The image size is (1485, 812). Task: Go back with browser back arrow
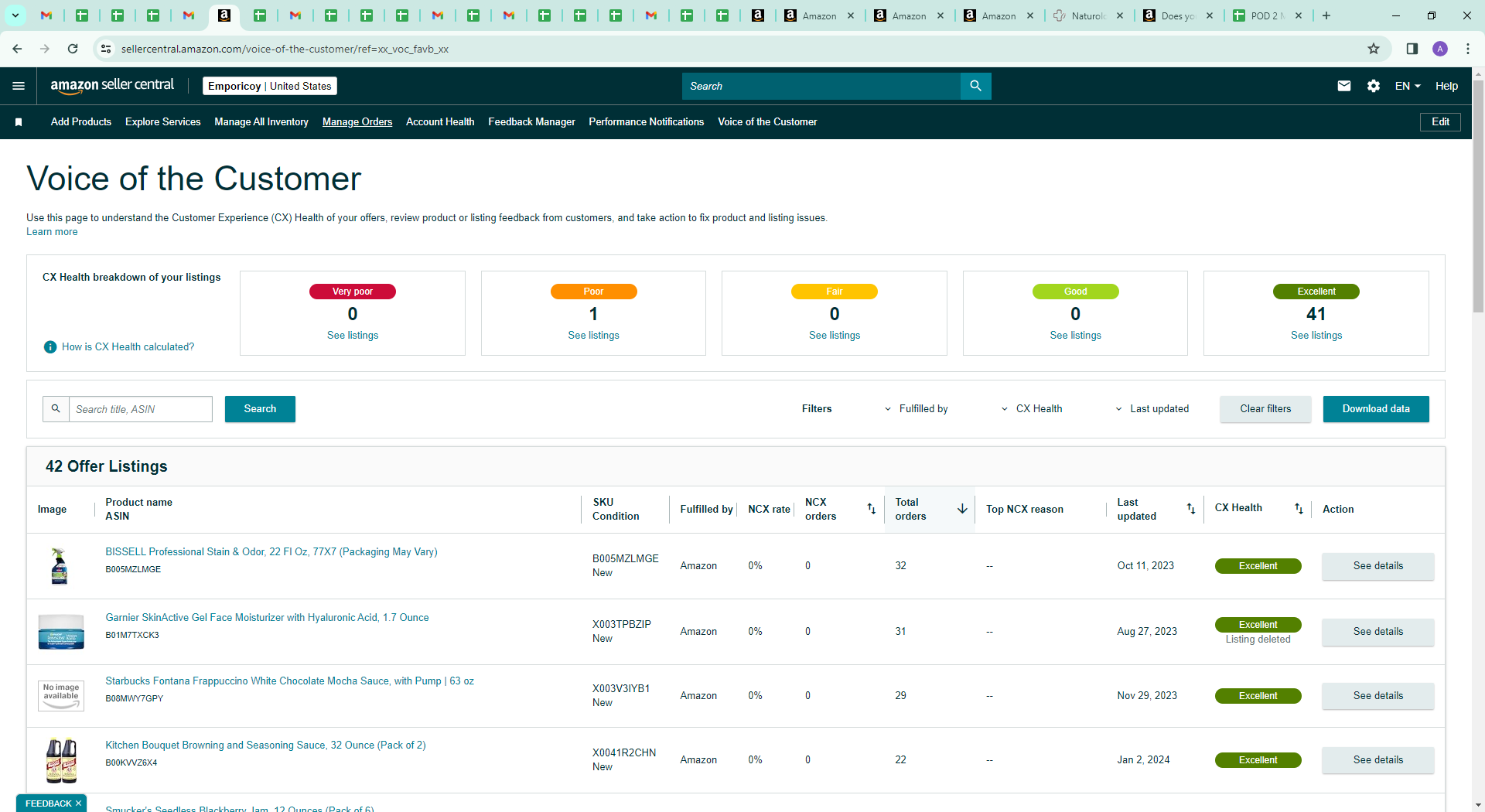tap(17, 49)
